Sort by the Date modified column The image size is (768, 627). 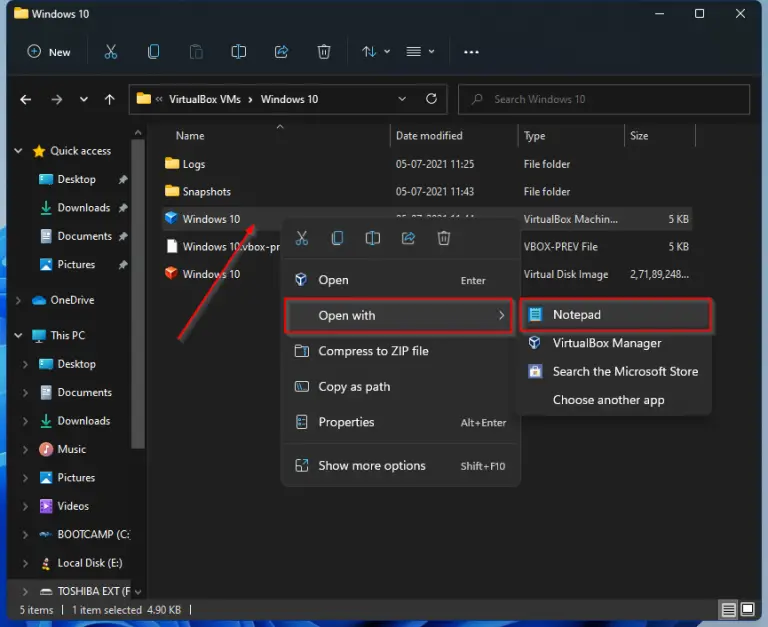(429, 136)
